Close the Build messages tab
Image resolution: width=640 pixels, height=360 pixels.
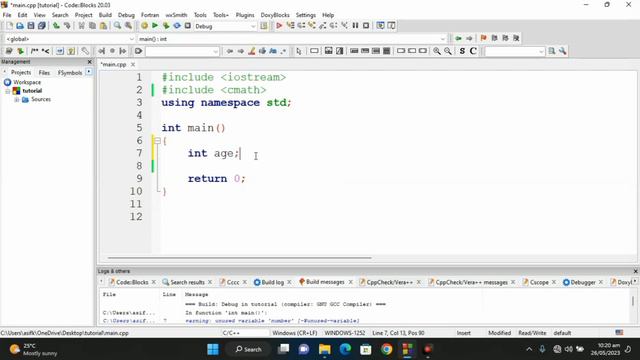350,282
